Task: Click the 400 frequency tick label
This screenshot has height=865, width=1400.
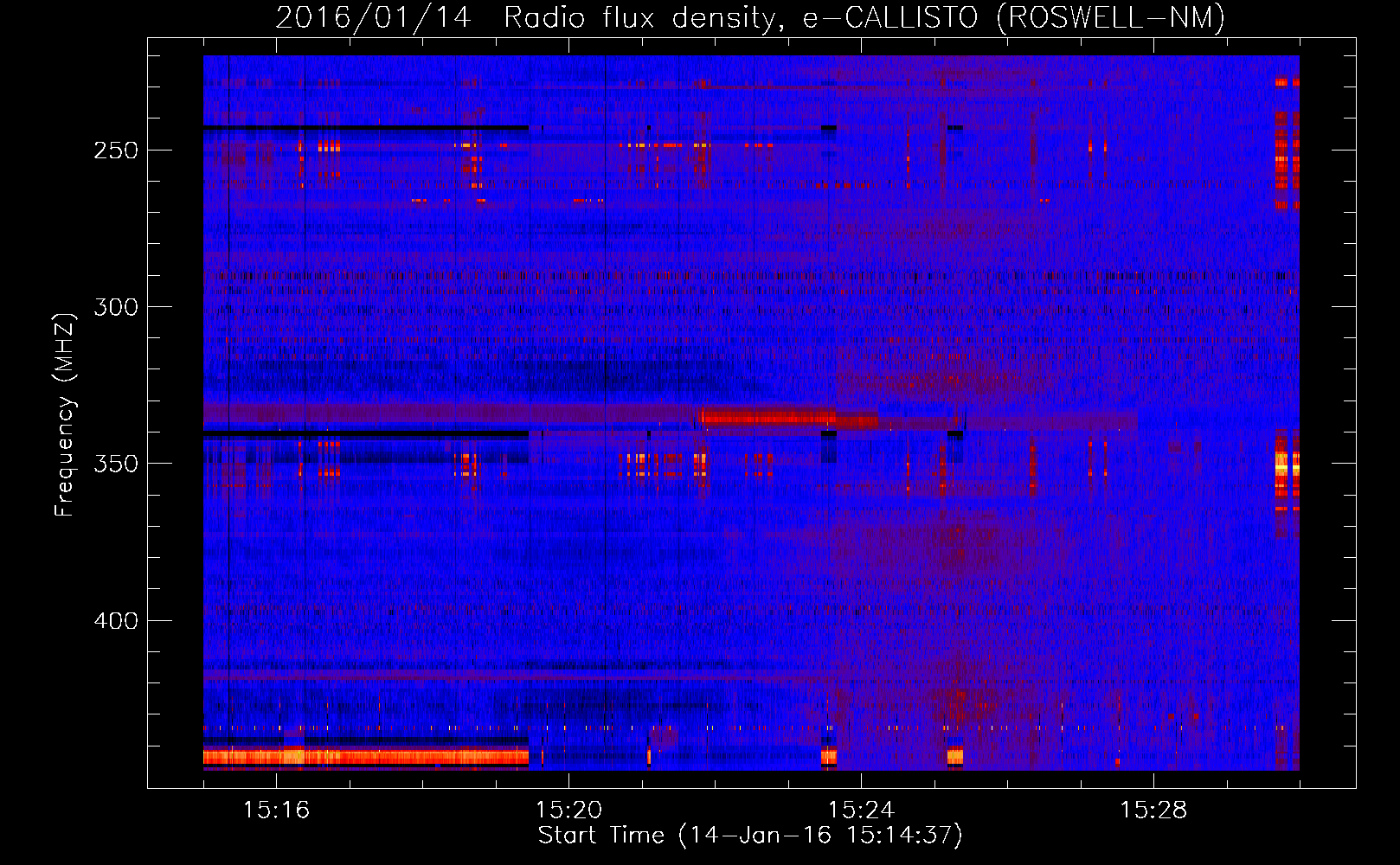Action: [x=116, y=621]
